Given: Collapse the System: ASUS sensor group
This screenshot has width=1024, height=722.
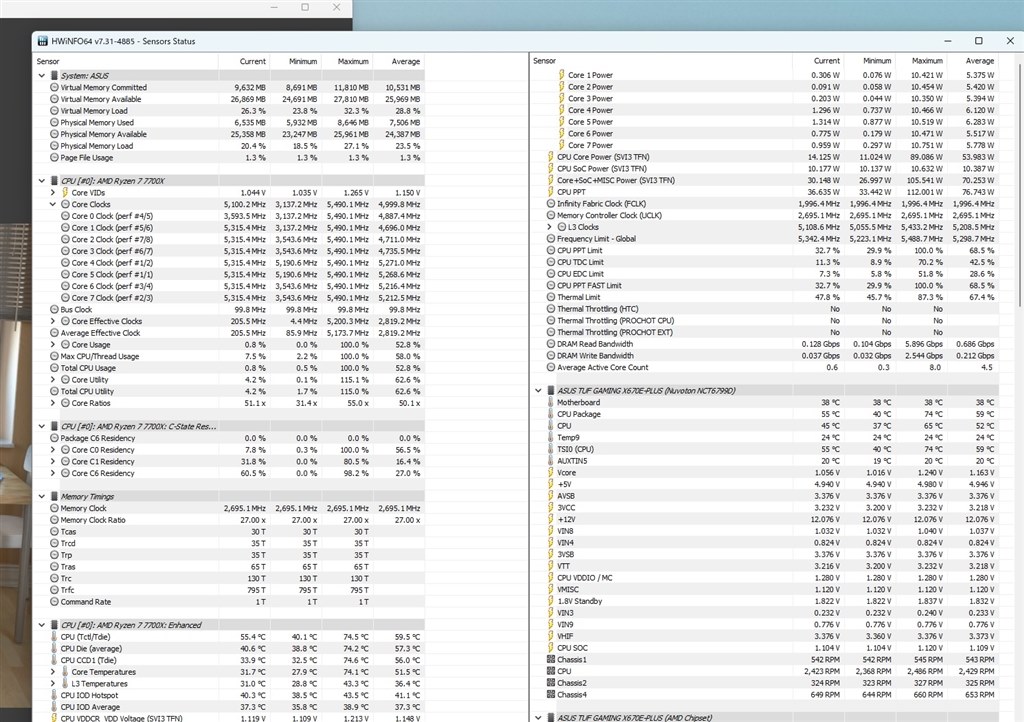Looking at the screenshot, I should point(42,76).
